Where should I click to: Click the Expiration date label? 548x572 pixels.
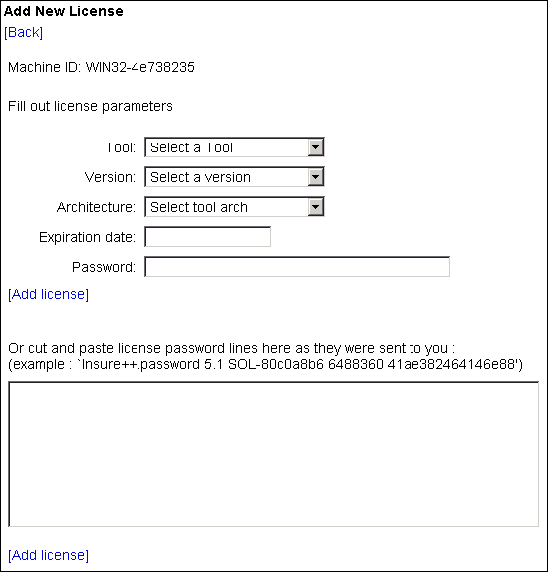[x=88, y=237]
